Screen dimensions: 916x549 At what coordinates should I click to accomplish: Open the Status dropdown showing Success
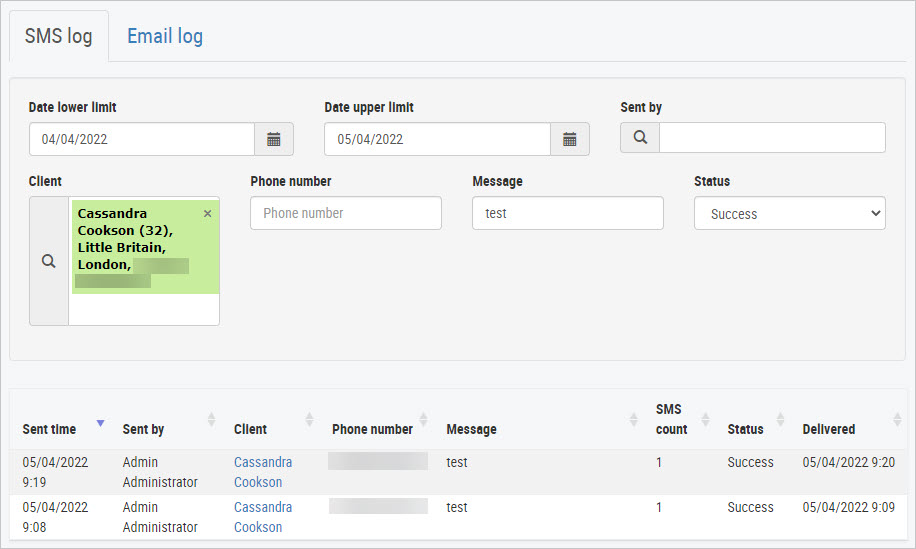pos(790,213)
